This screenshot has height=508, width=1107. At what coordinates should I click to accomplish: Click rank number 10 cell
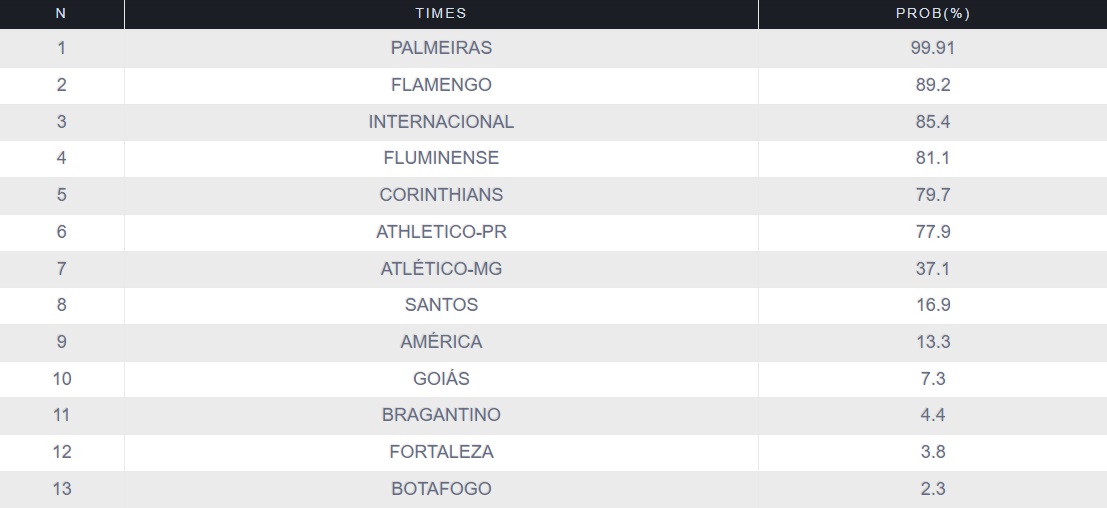[x=61, y=378]
